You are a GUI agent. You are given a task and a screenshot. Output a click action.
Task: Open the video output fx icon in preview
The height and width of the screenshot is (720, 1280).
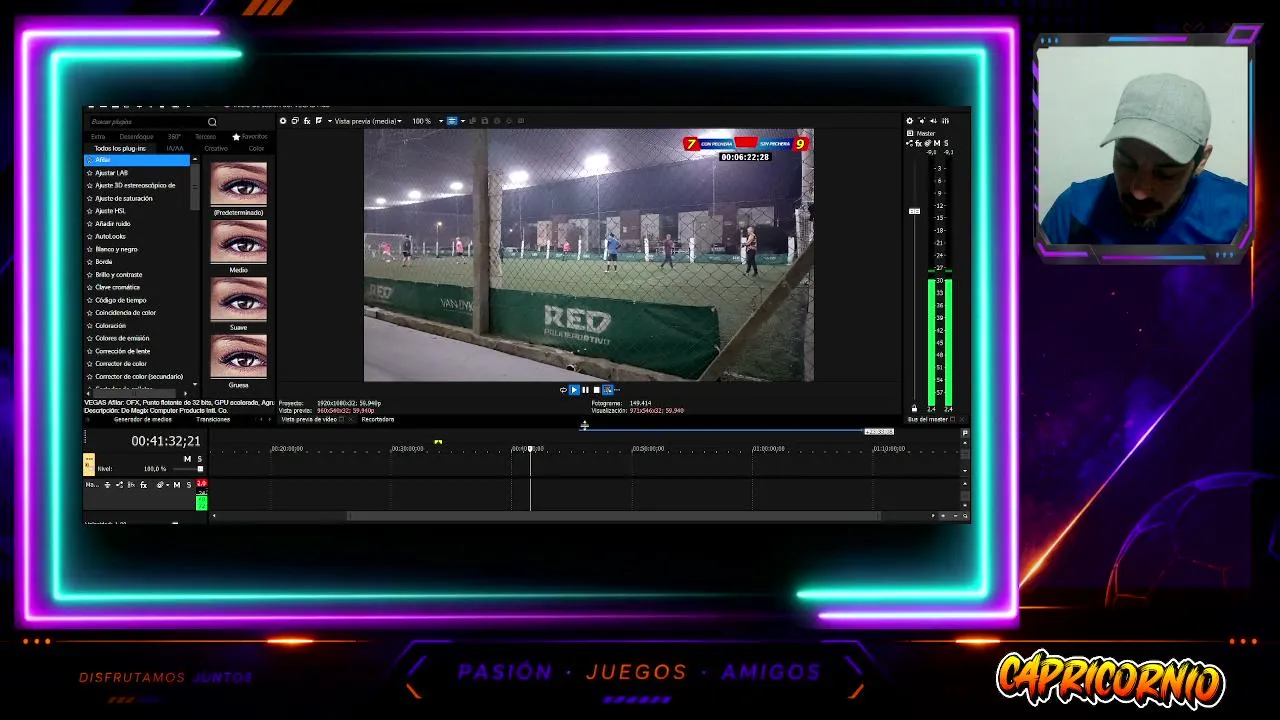coord(307,121)
